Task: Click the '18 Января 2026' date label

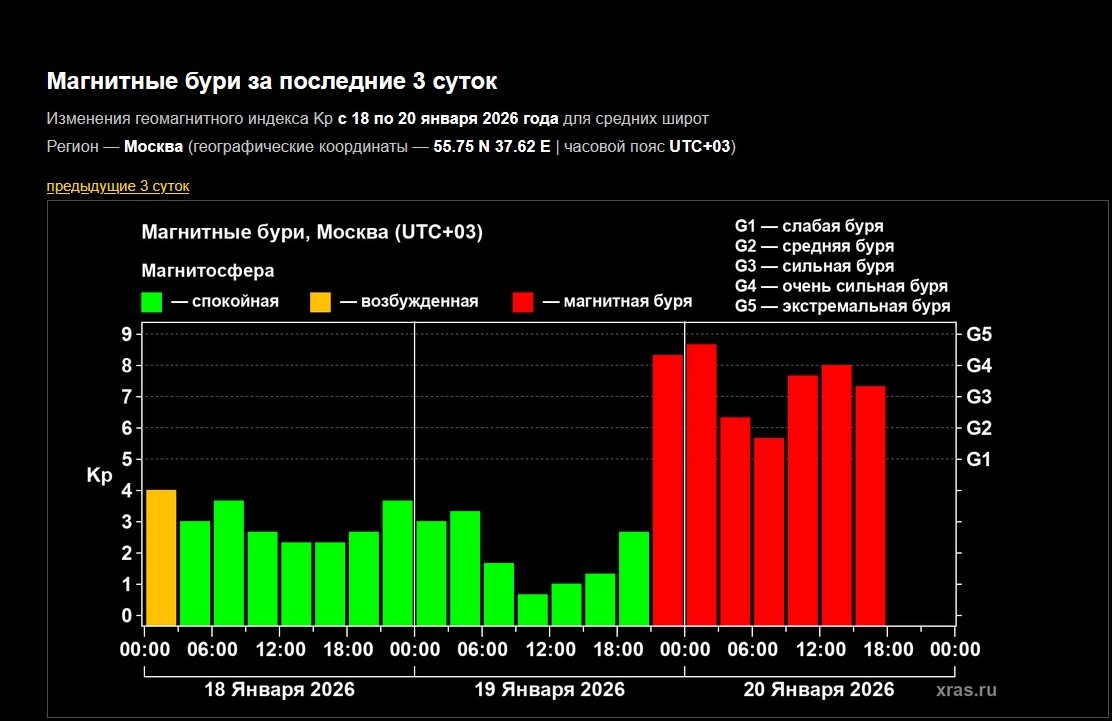Action: click(279, 690)
